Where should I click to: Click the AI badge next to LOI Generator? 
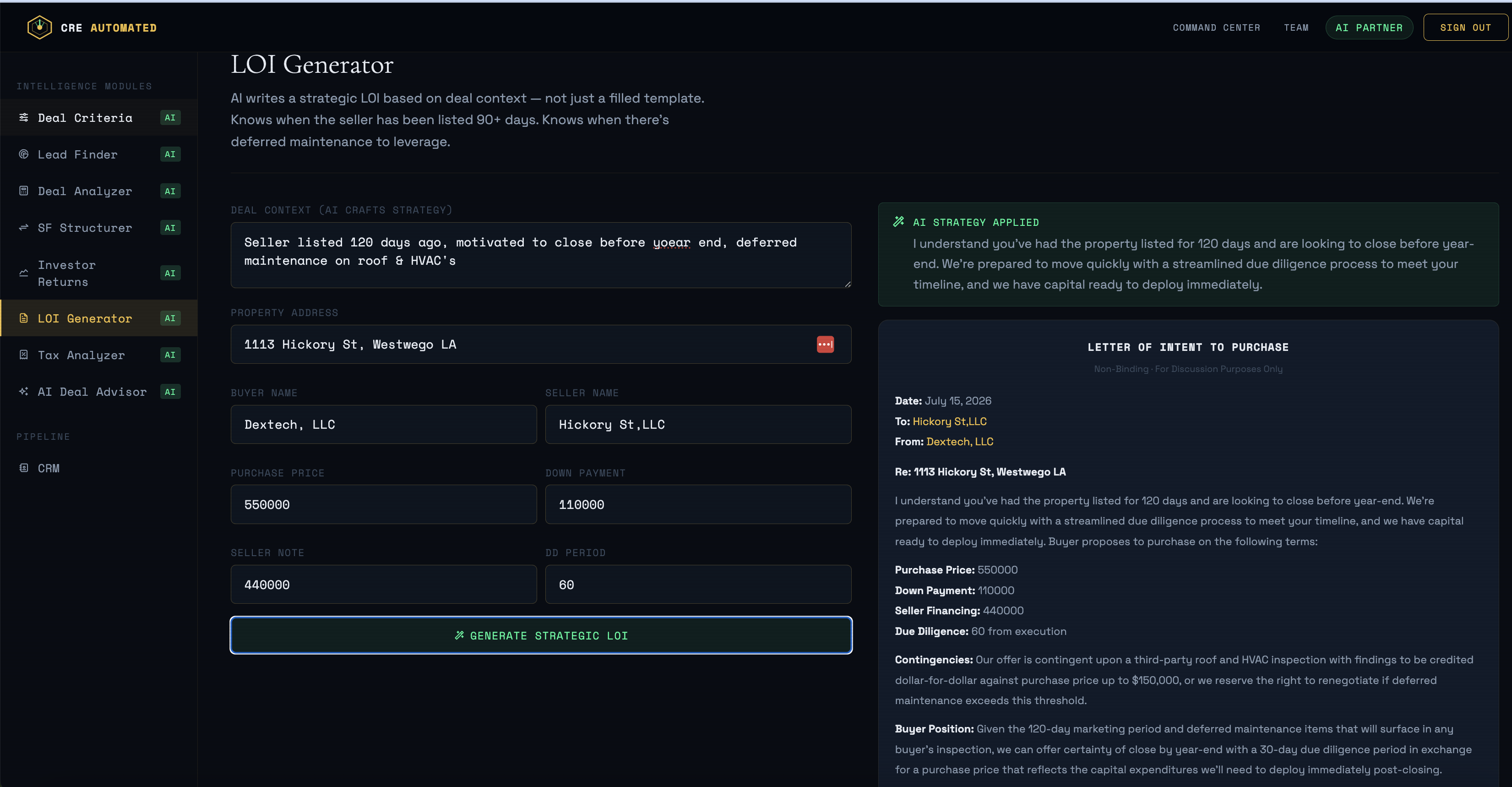pyautogui.click(x=170, y=318)
